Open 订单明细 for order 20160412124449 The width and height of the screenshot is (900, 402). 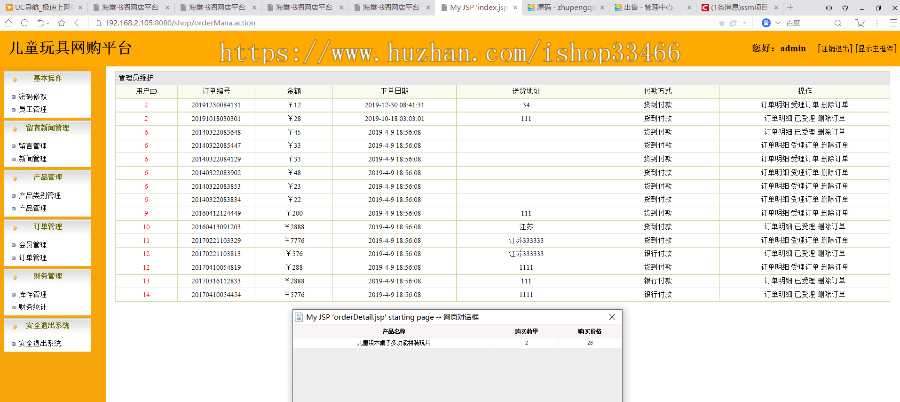click(775, 213)
